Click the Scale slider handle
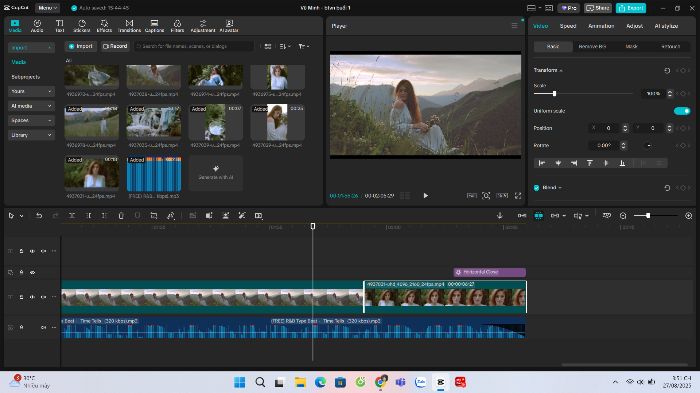This screenshot has width=700, height=393. click(554, 93)
